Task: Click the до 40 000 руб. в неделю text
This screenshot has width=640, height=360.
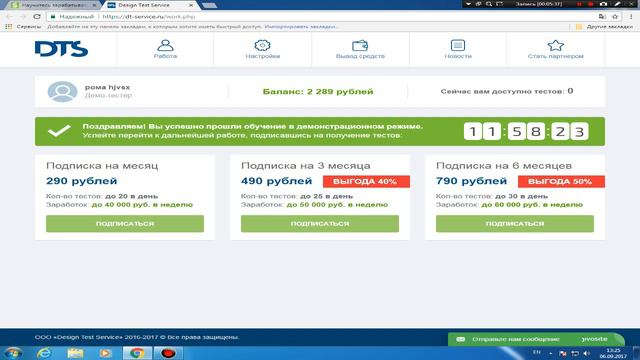Action: click(142, 204)
